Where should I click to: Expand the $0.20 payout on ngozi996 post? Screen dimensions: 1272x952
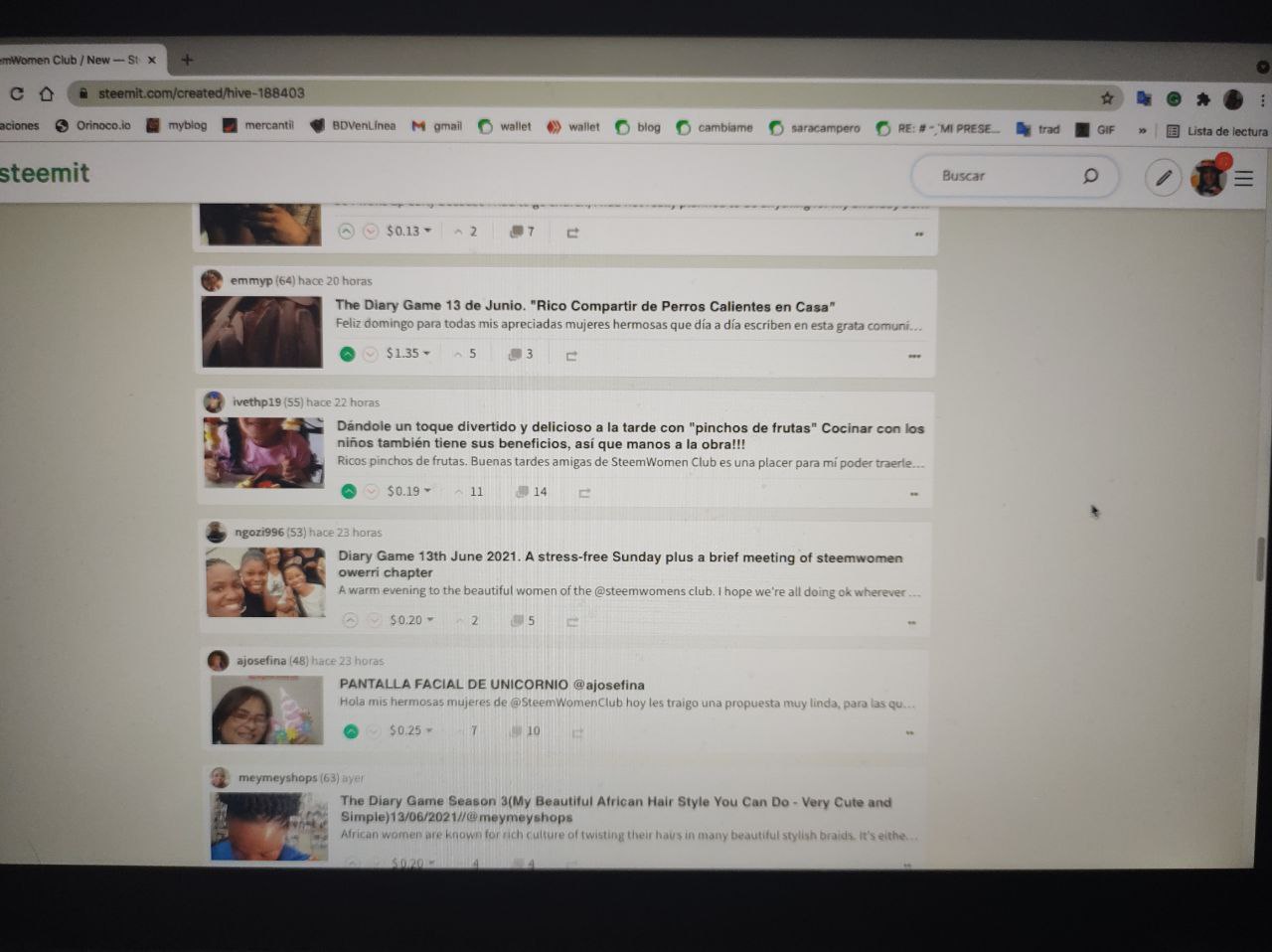pyautogui.click(x=411, y=620)
